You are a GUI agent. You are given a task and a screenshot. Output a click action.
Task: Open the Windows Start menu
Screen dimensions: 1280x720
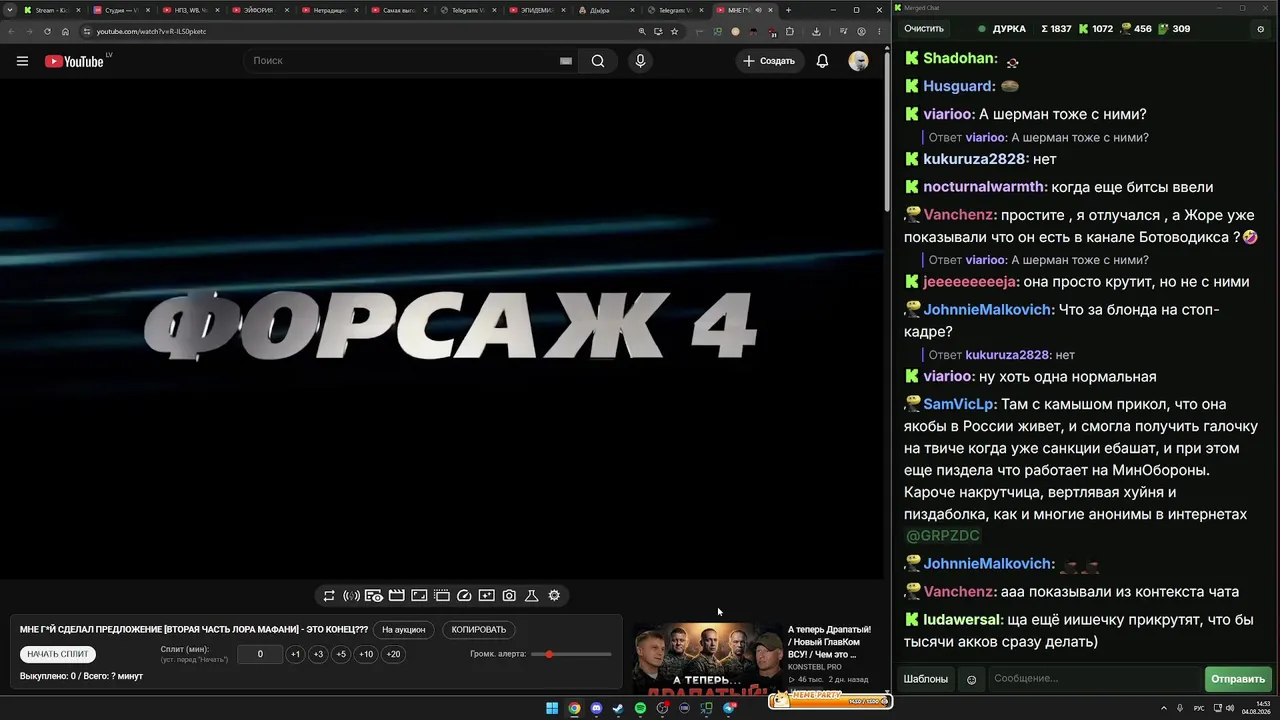552,708
